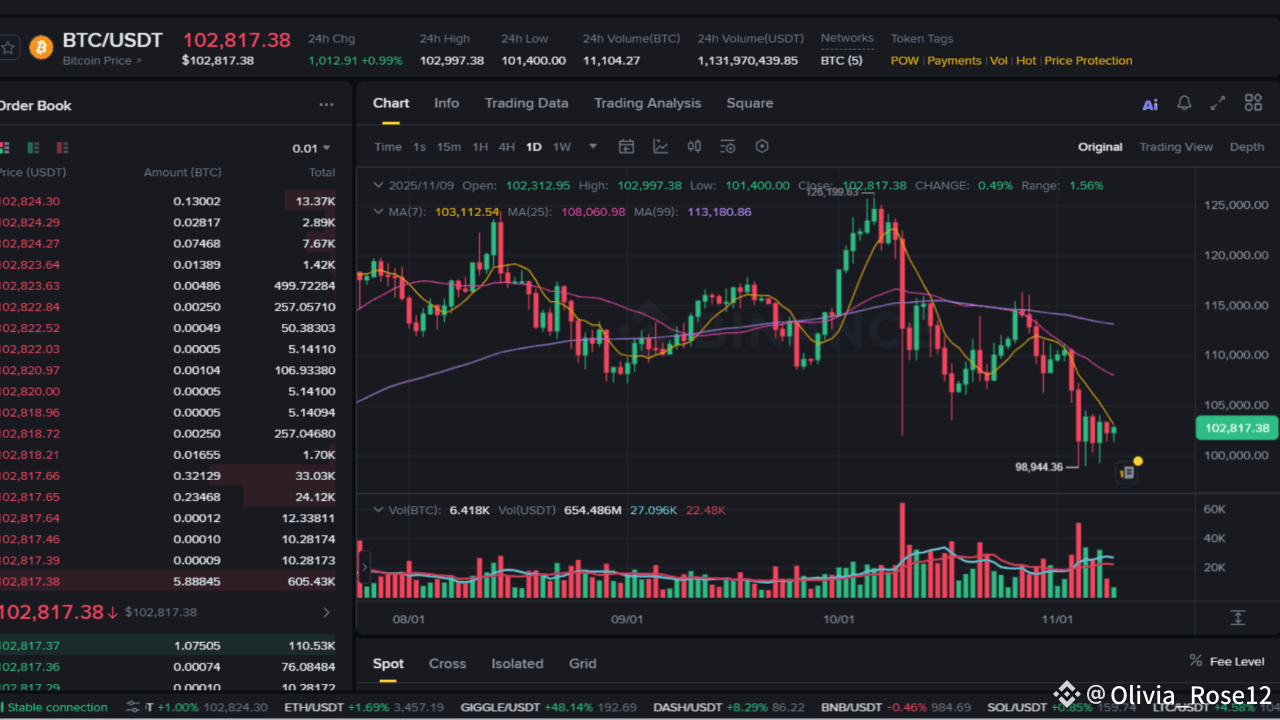This screenshot has height=720, width=1280.
Task: Select the buy-only green order book view
Action: tap(32, 147)
